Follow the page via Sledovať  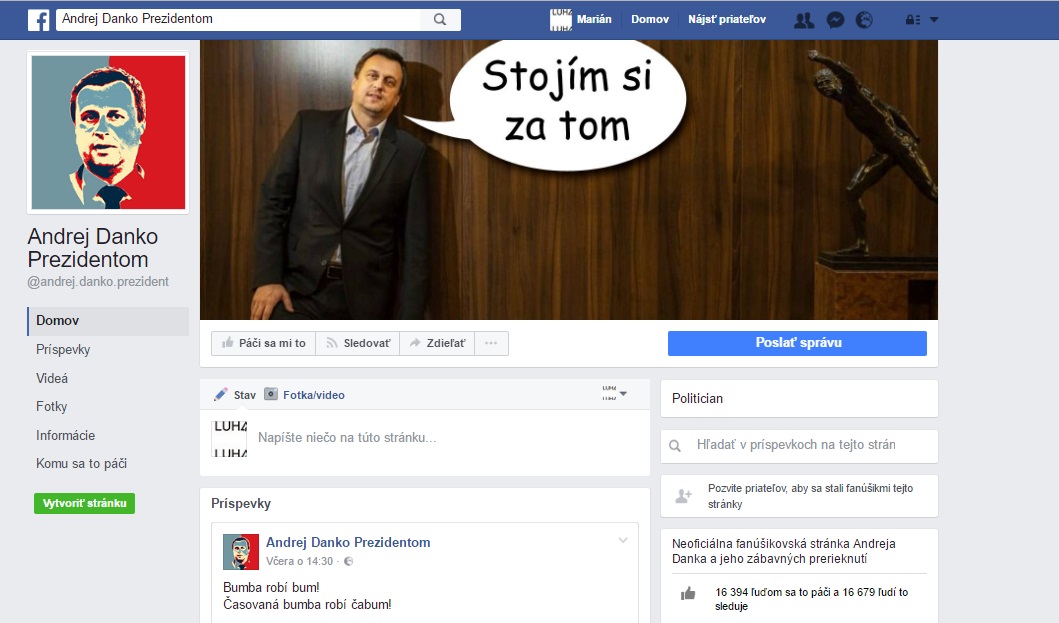coord(357,343)
